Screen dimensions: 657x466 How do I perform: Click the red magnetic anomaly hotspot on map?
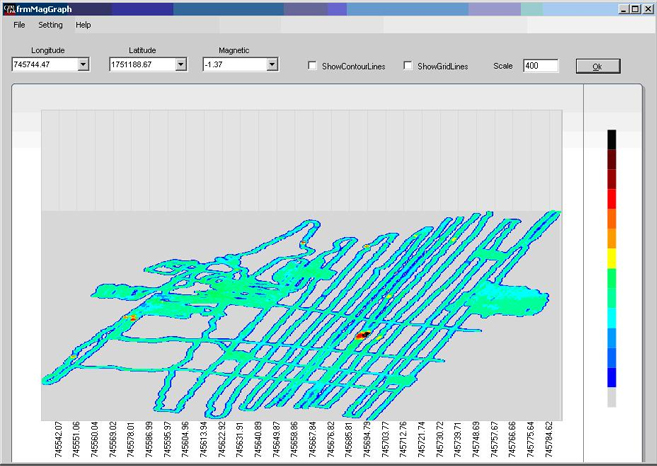[363, 336]
